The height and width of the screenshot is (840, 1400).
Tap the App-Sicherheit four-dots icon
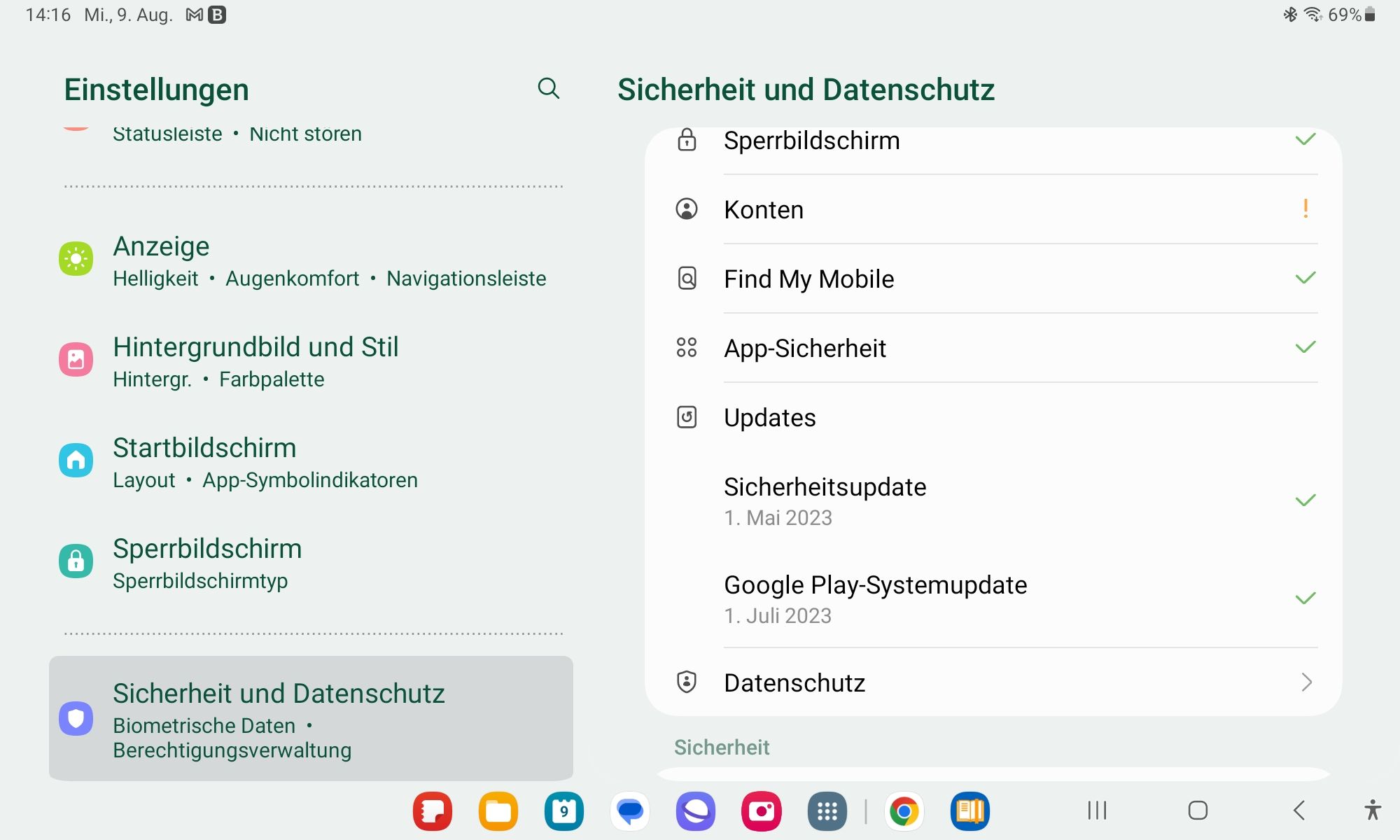click(687, 348)
